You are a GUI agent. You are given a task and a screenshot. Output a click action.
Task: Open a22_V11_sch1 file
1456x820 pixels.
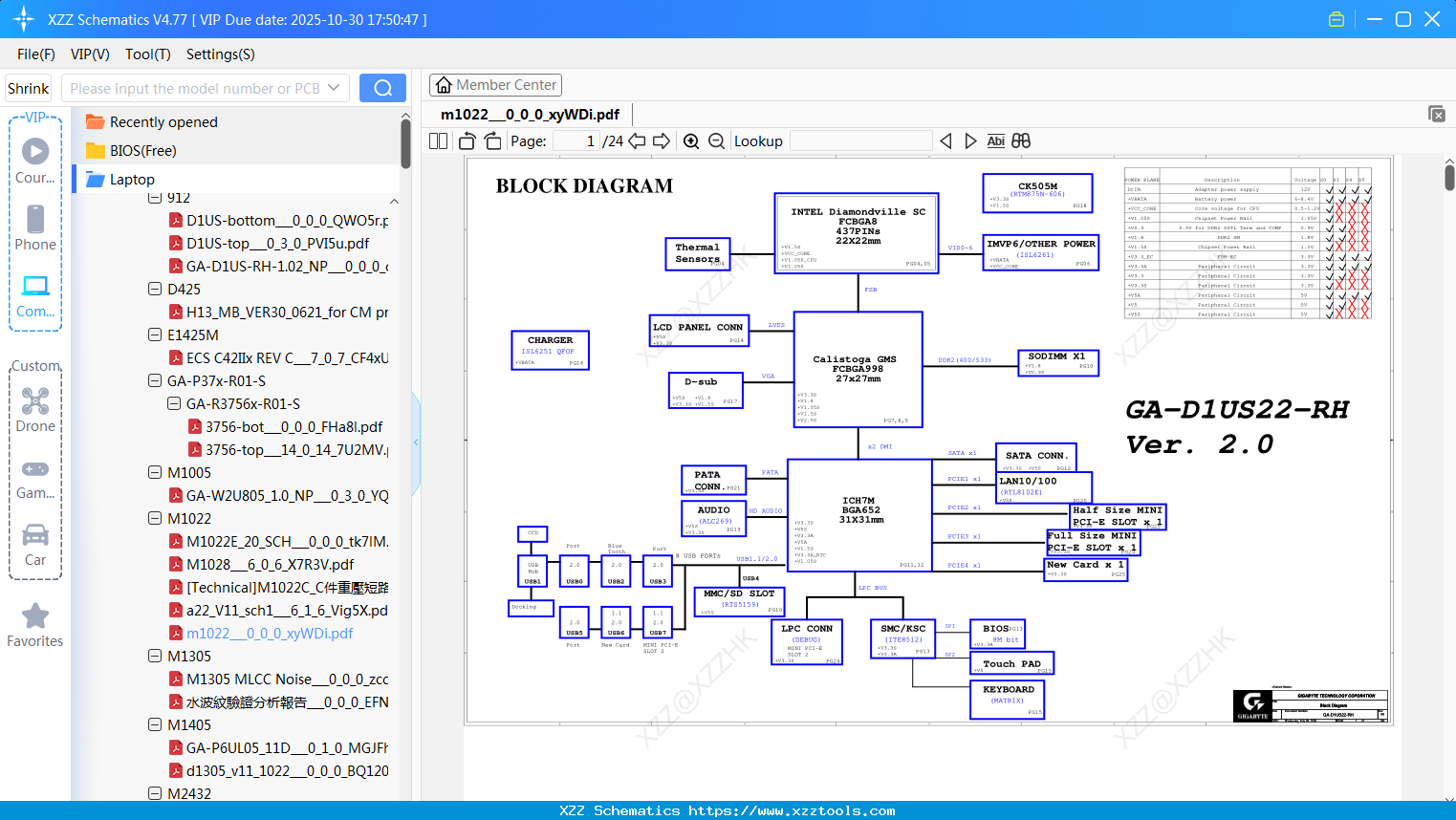278,610
